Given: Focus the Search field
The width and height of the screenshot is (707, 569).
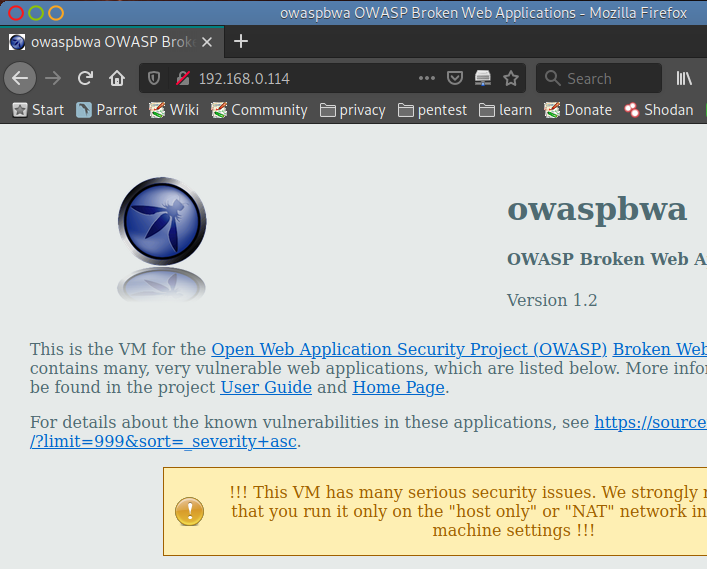Looking at the screenshot, I should 599,78.
